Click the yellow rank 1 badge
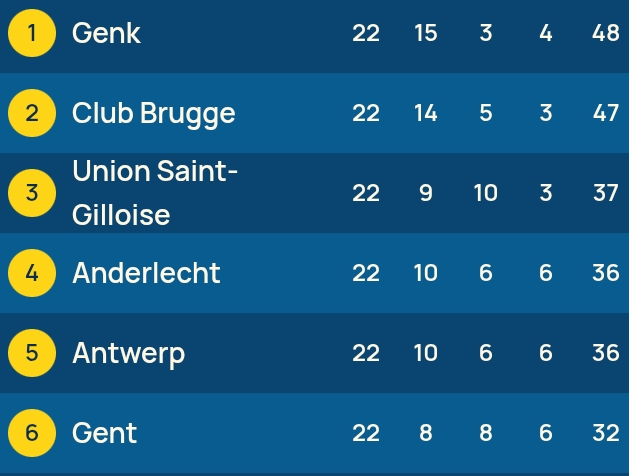 [x=32, y=33]
